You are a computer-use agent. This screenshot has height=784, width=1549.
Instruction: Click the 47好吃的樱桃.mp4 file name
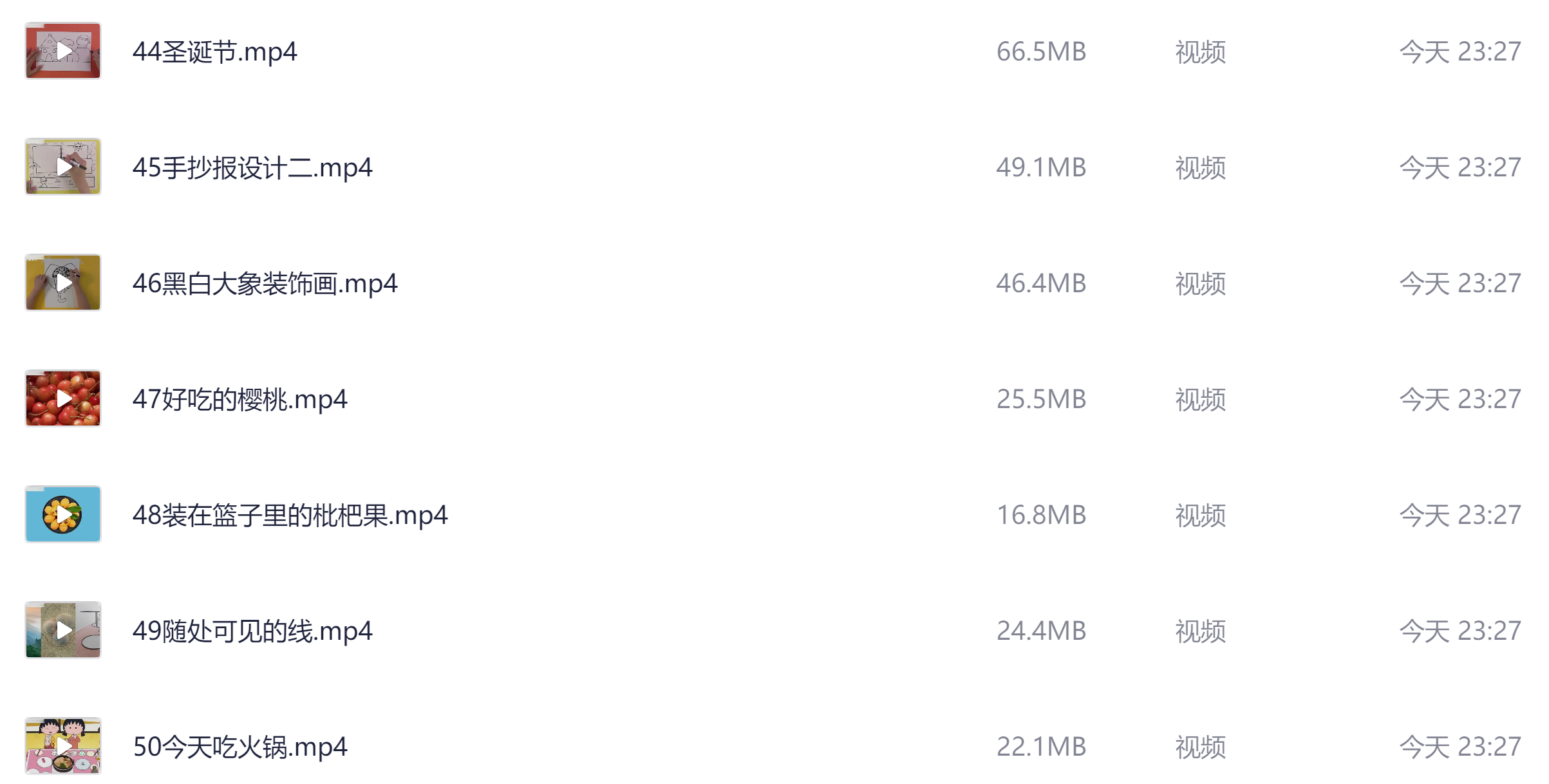click(x=239, y=399)
